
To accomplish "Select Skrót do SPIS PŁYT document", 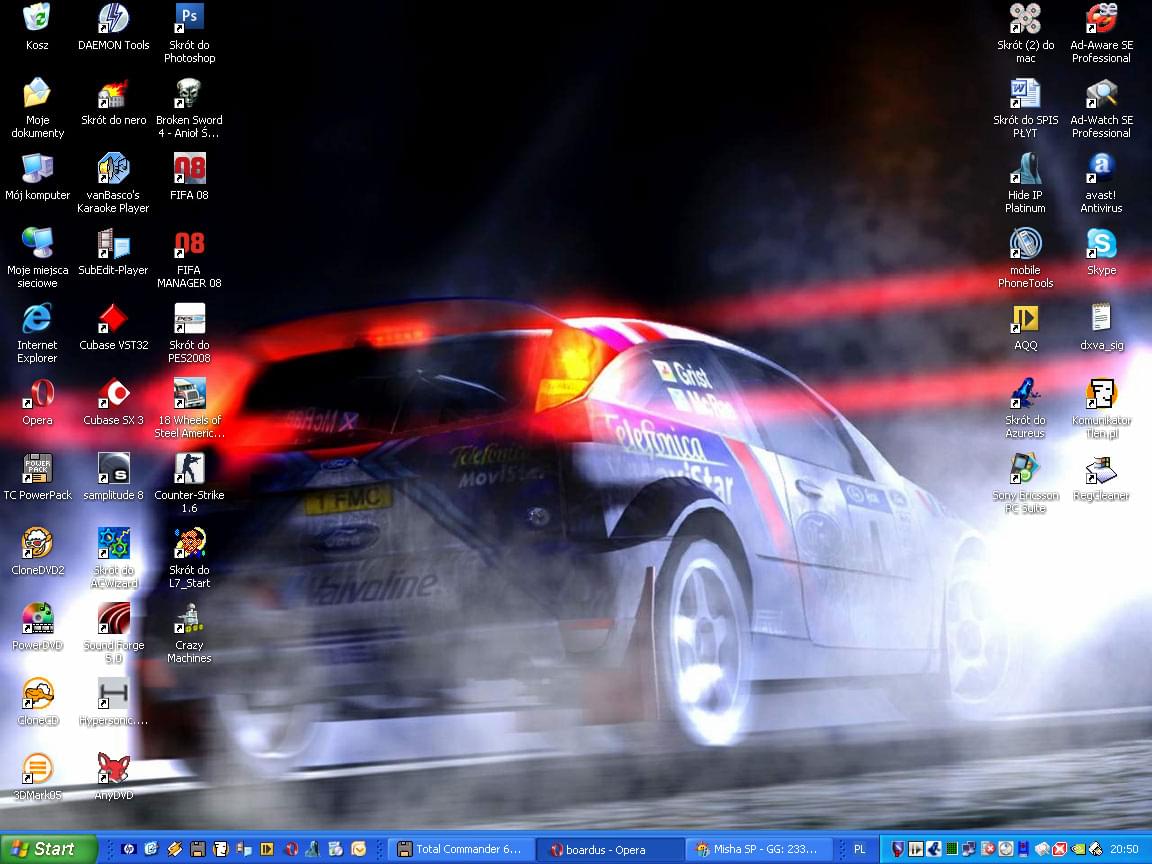I will coord(1025,109).
